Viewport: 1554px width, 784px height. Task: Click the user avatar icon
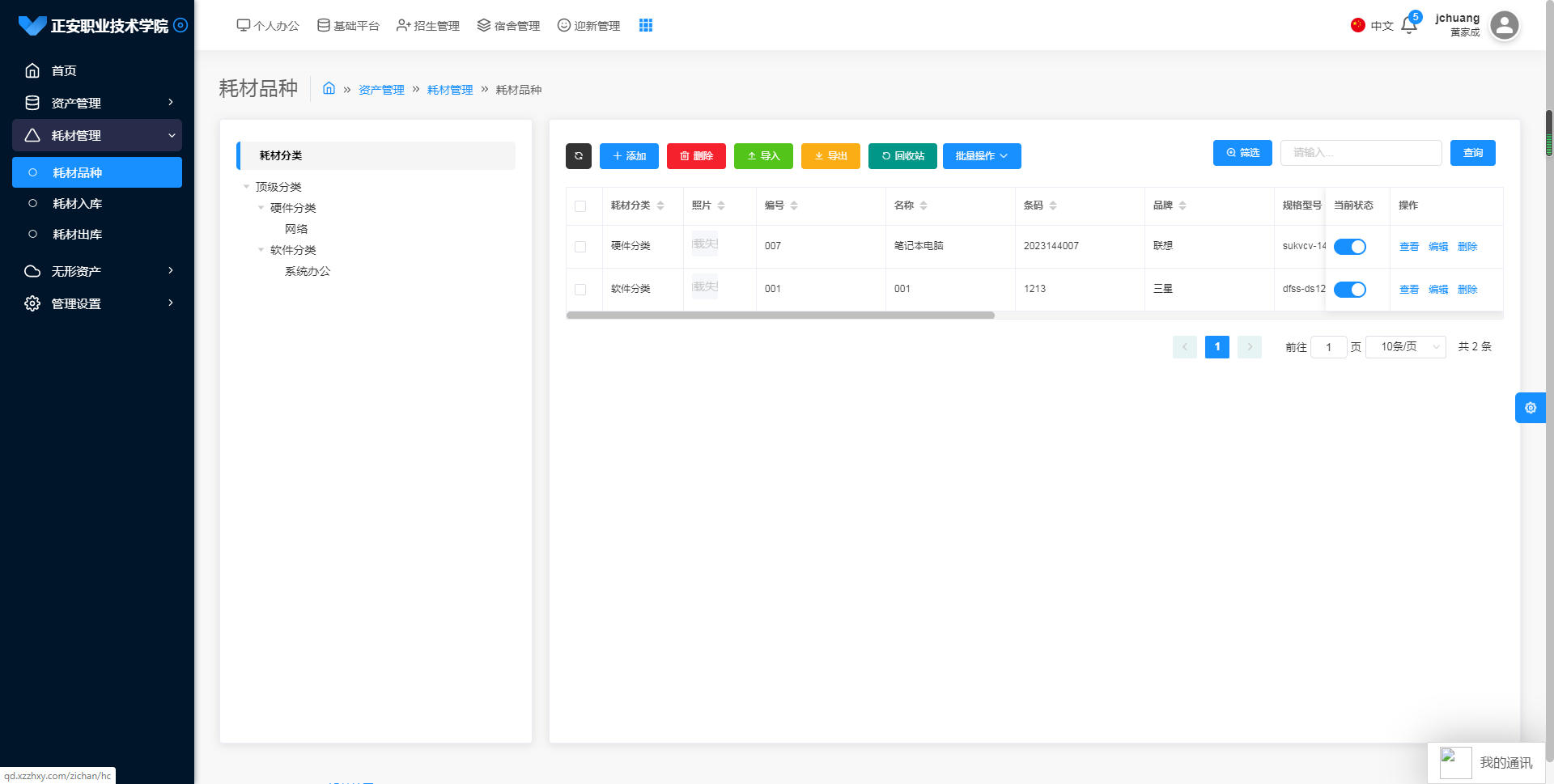coord(1504,26)
